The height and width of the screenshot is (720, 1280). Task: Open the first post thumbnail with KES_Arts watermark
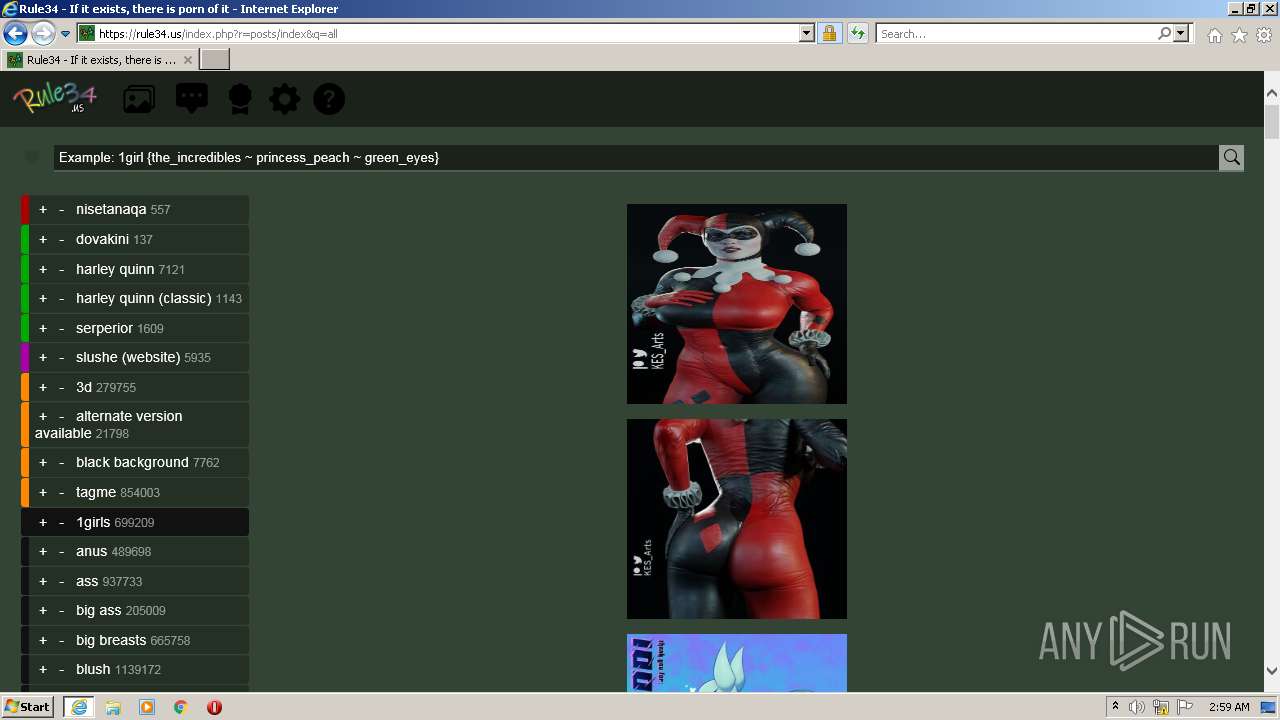tap(737, 304)
